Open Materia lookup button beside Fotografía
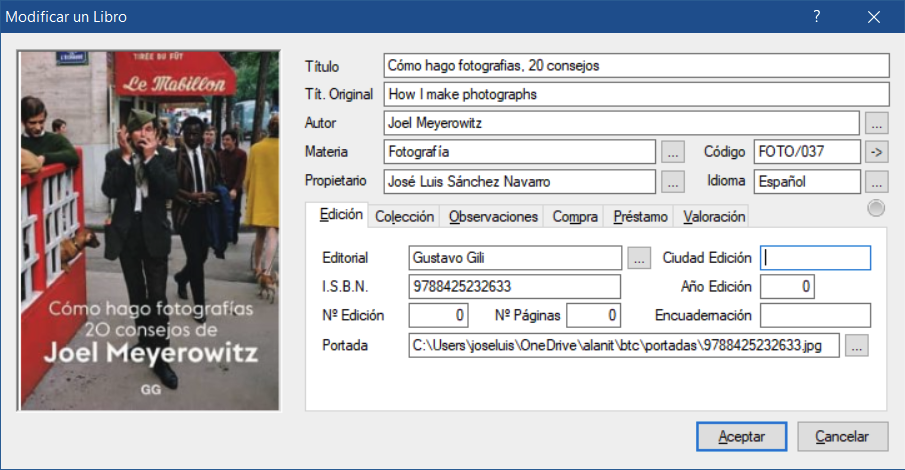905x470 pixels. (672, 153)
